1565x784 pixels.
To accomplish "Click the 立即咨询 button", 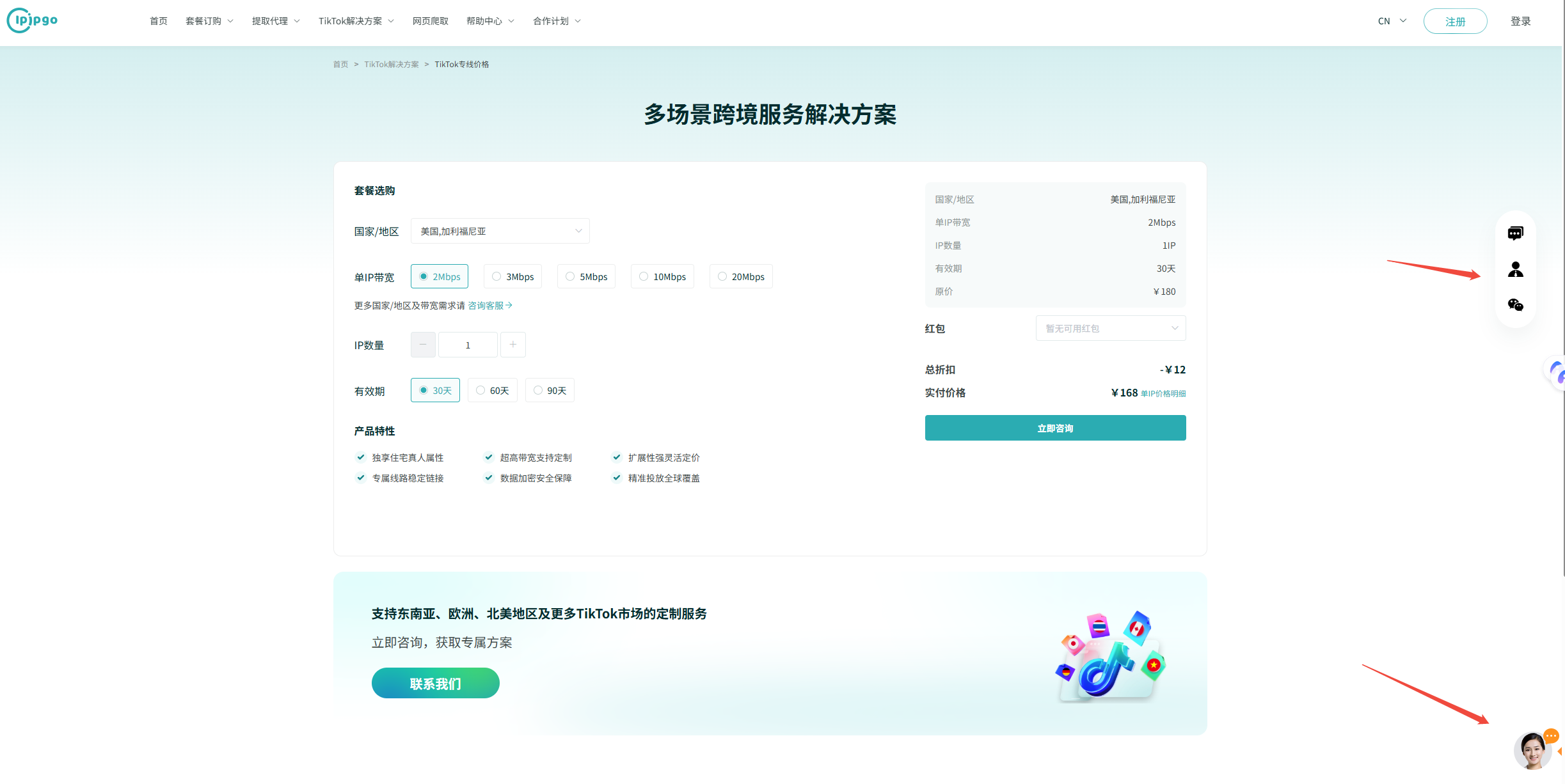I will (1055, 428).
